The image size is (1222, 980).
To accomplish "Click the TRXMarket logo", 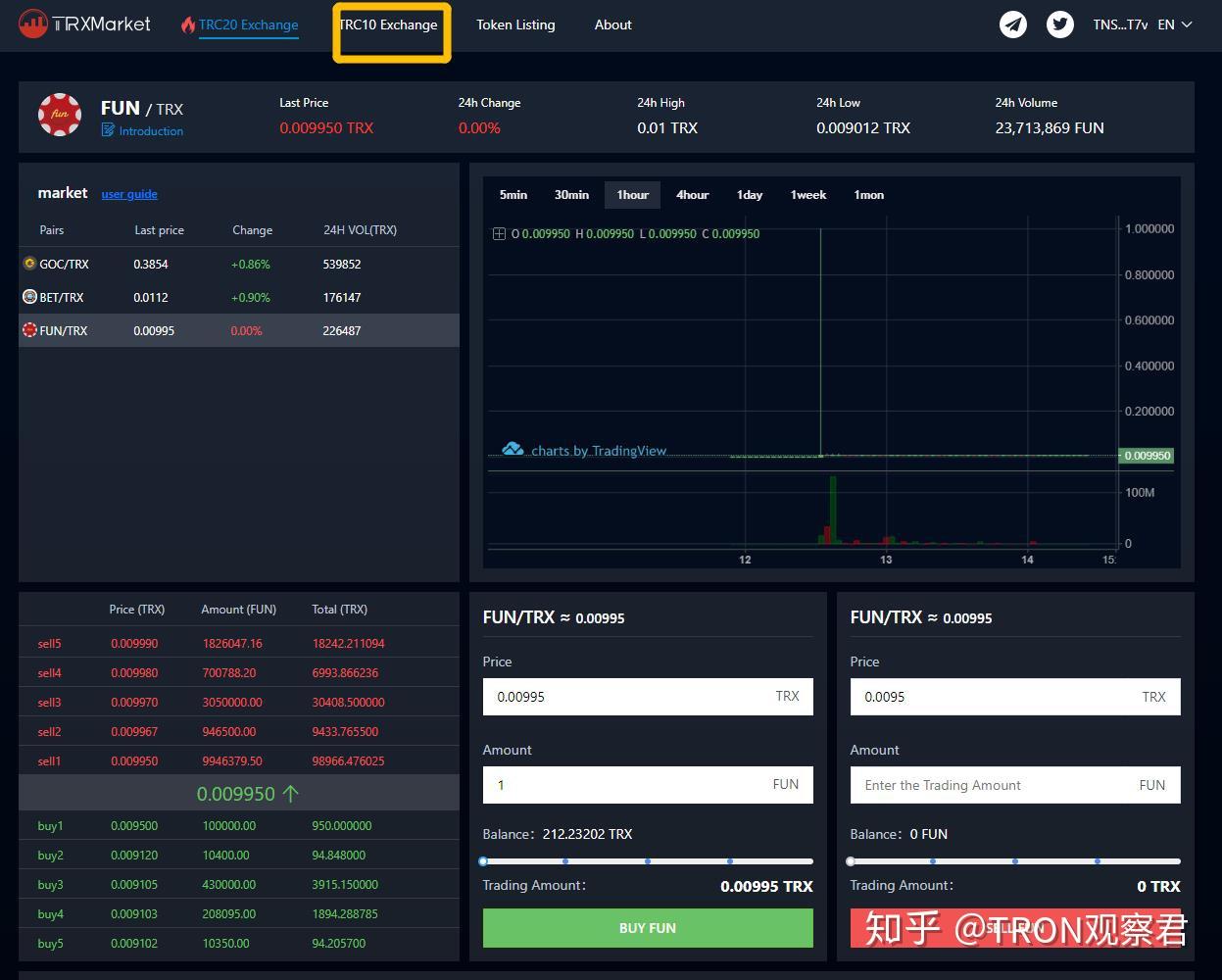I will tap(85, 24).
